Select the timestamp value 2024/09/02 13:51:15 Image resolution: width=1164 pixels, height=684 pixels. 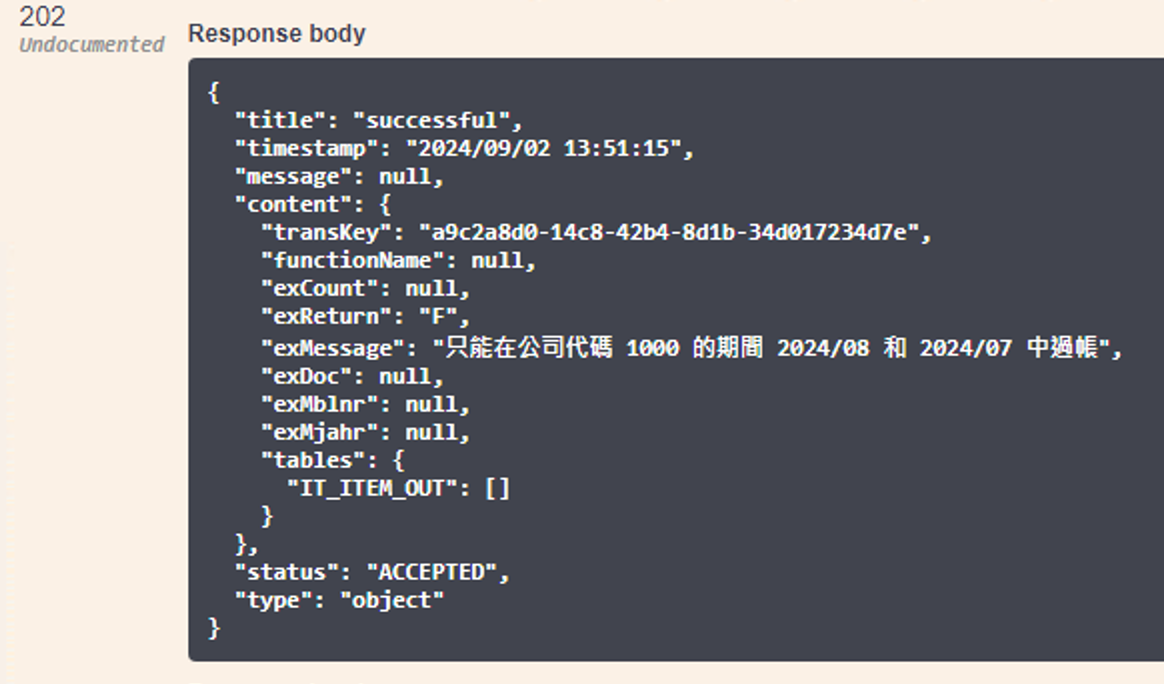click(x=548, y=149)
